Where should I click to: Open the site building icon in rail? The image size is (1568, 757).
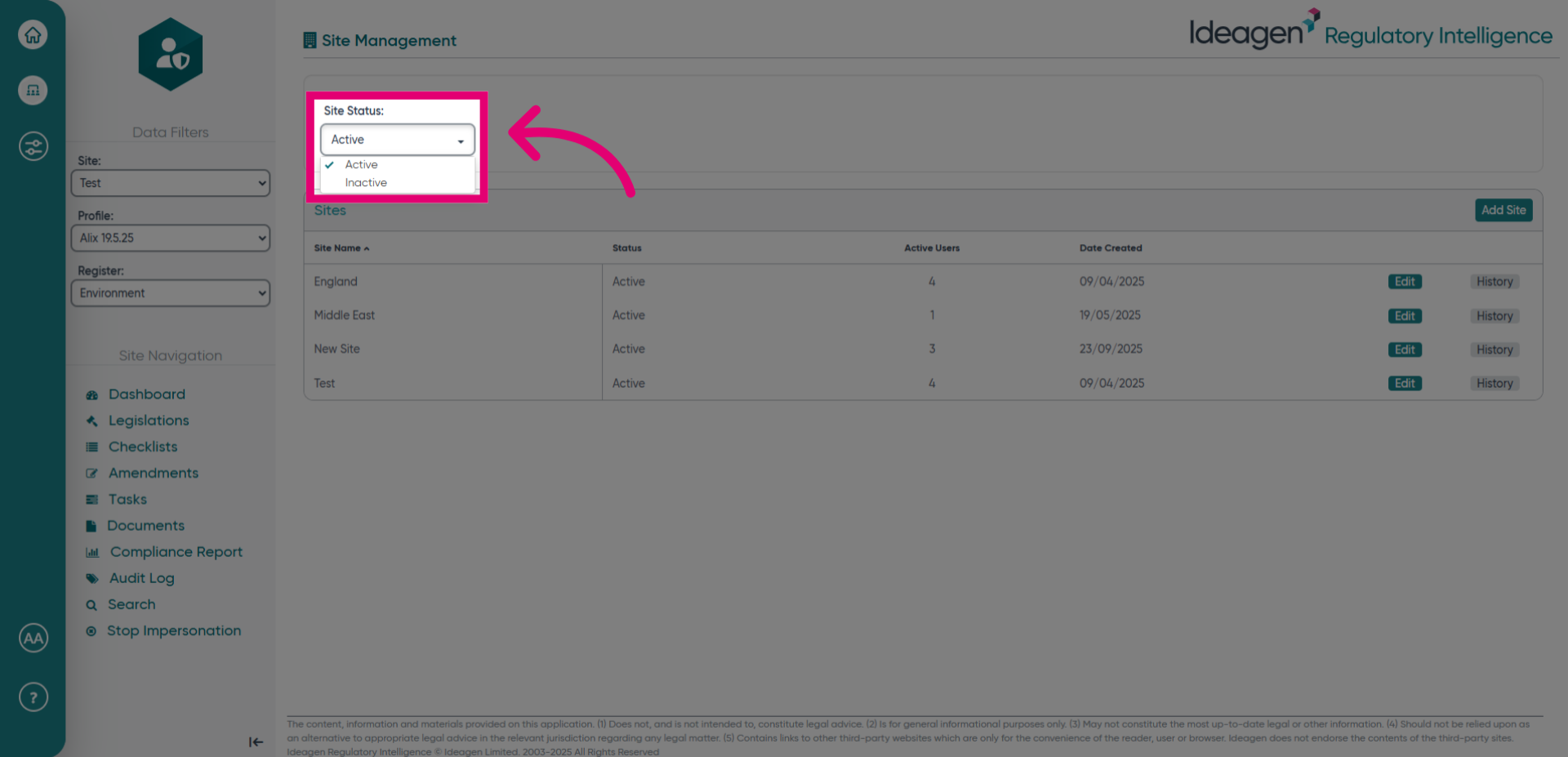click(33, 90)
